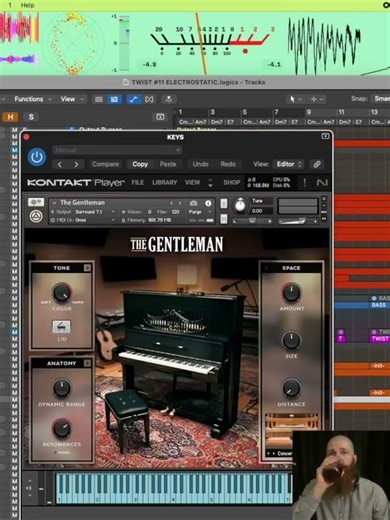The image size is (390, 520).
Task: Open the View Editor dropdown
Action: click(x=288, y=164)
